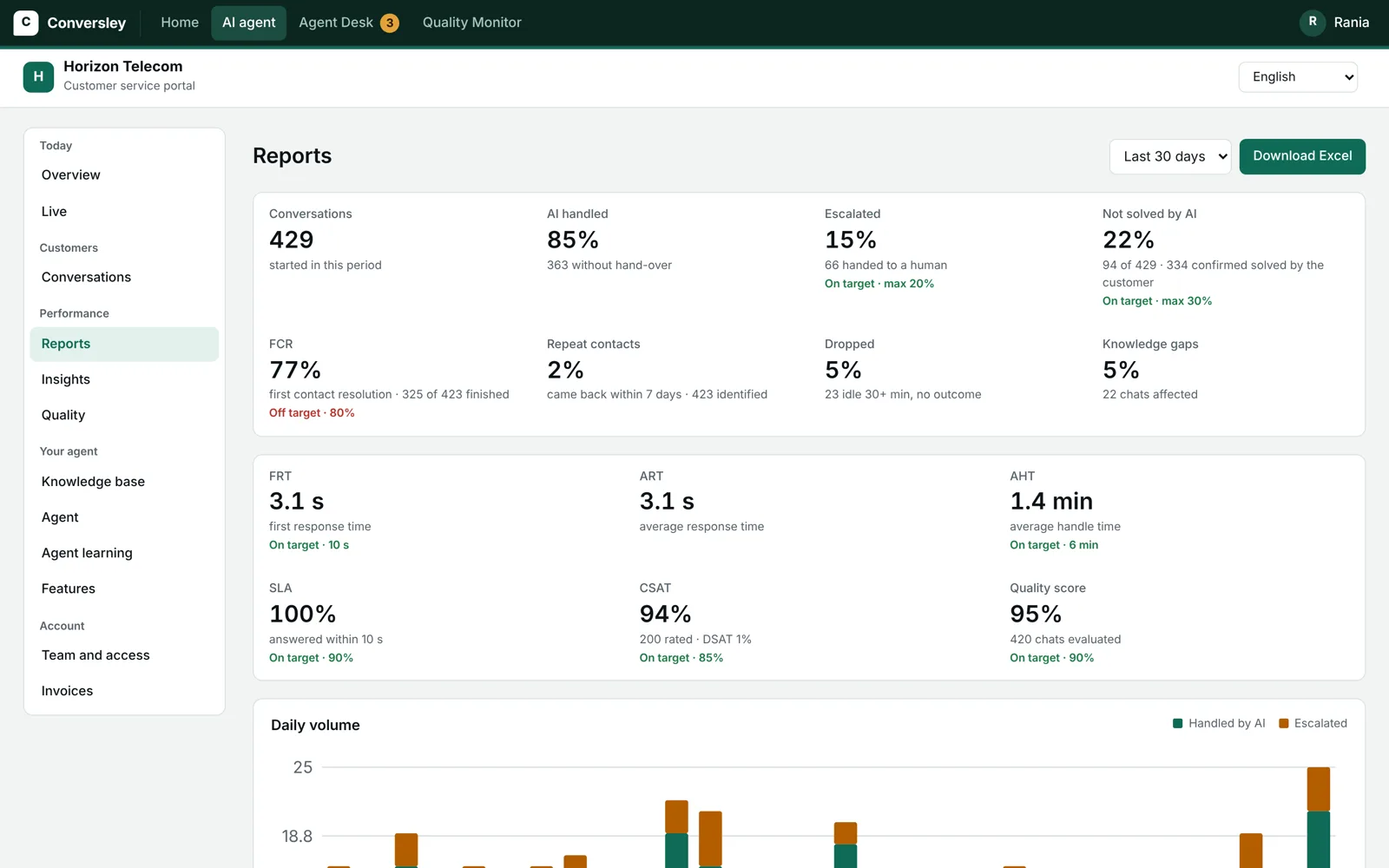This screenshot has height=868, width=1389.
Task: Click the FCR 77% value
Action: [295, 371]
